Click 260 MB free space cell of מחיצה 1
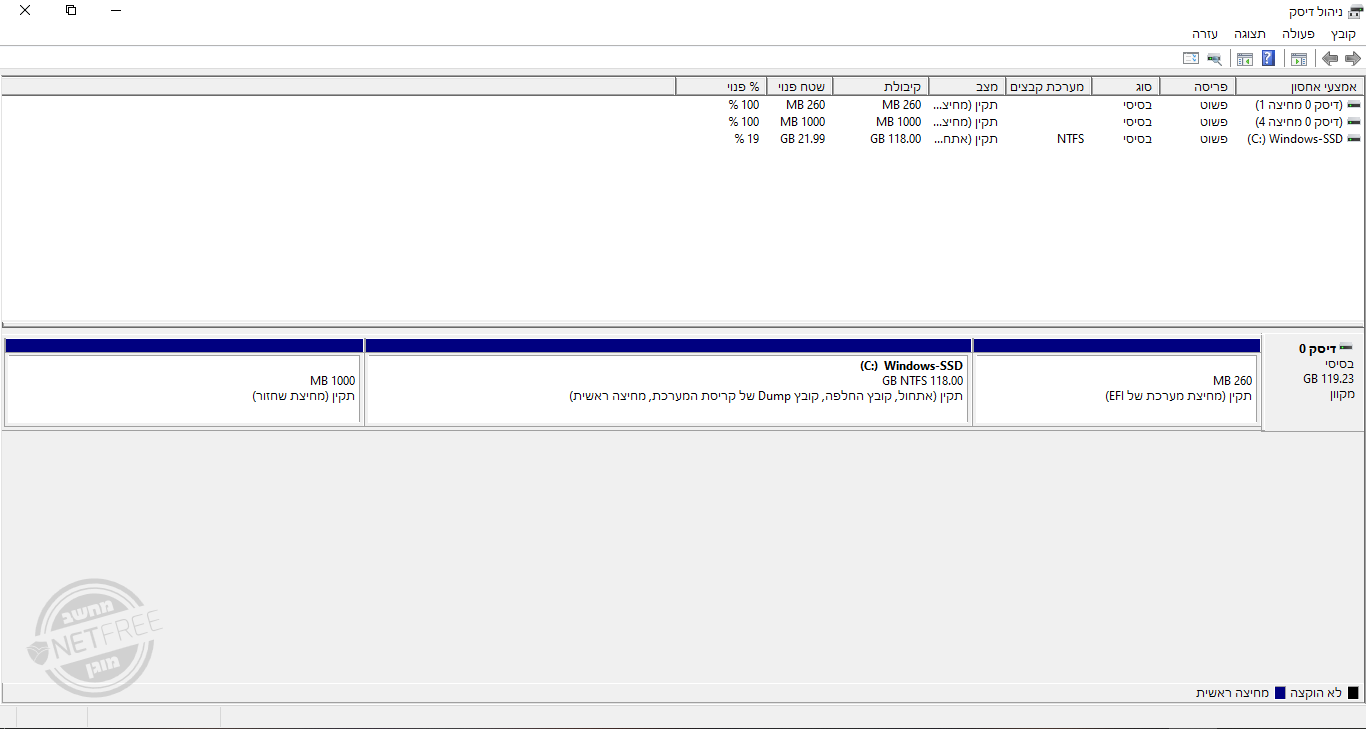 pyautogui.click(x=806, y=105)
